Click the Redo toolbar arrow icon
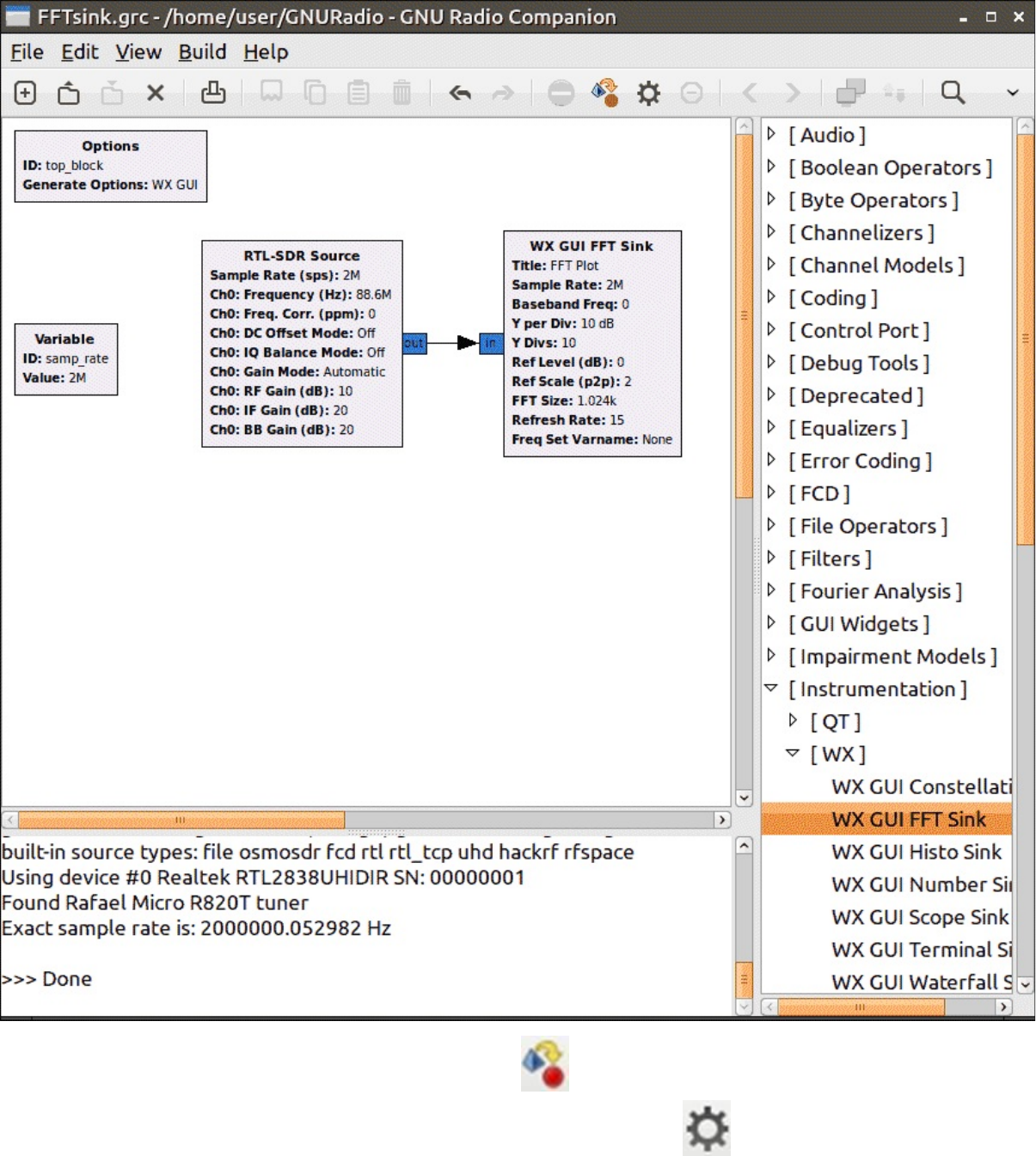The image size is (1036, 1156). click(x=503, y=92)
